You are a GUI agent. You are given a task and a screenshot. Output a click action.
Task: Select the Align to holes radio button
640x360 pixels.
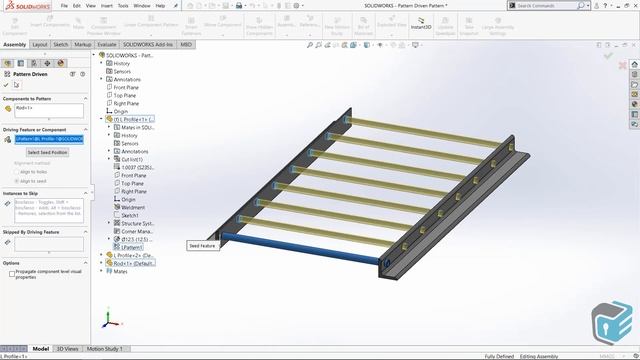click(17, 172)
